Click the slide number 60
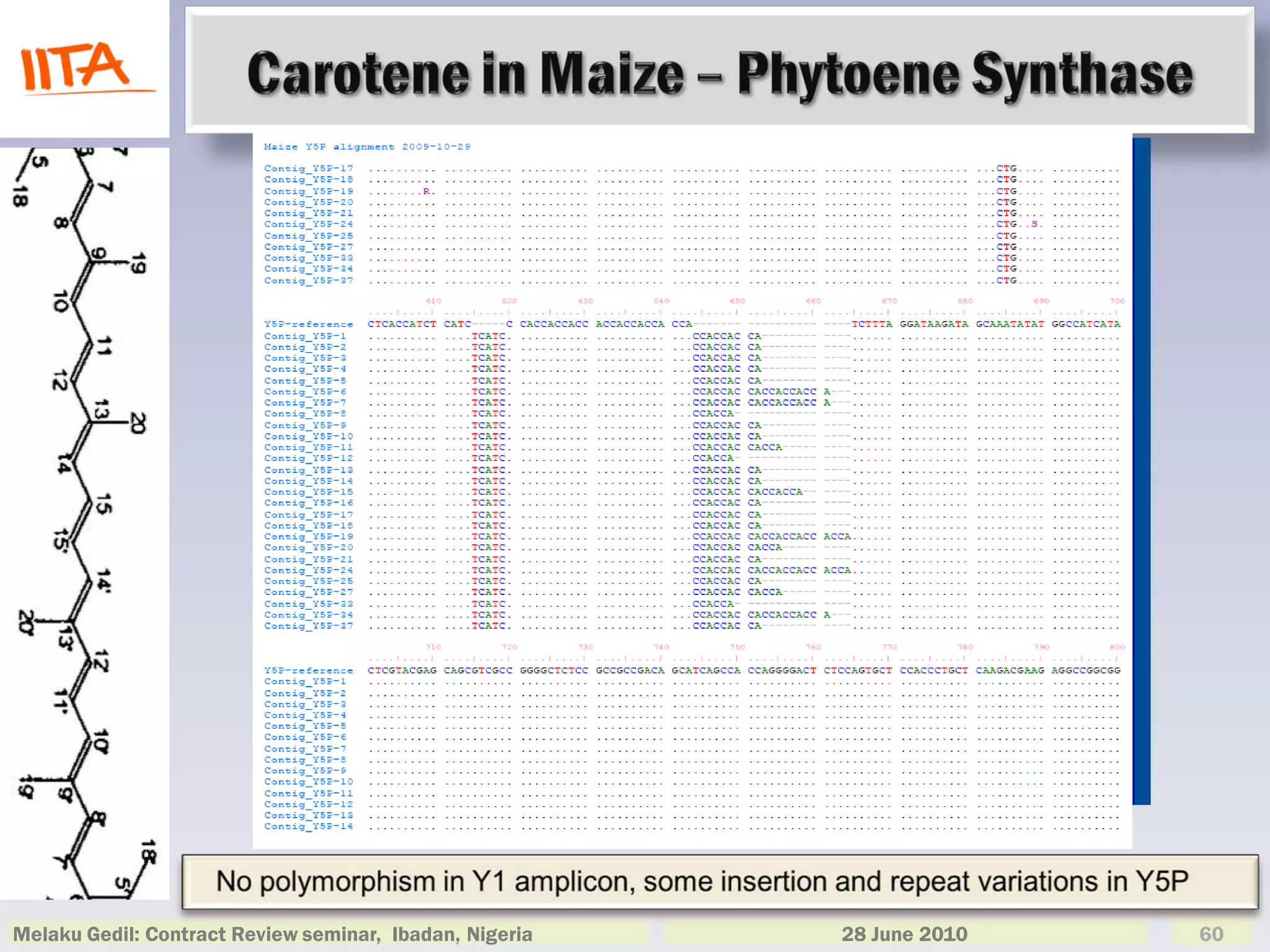 [1210, 934]
